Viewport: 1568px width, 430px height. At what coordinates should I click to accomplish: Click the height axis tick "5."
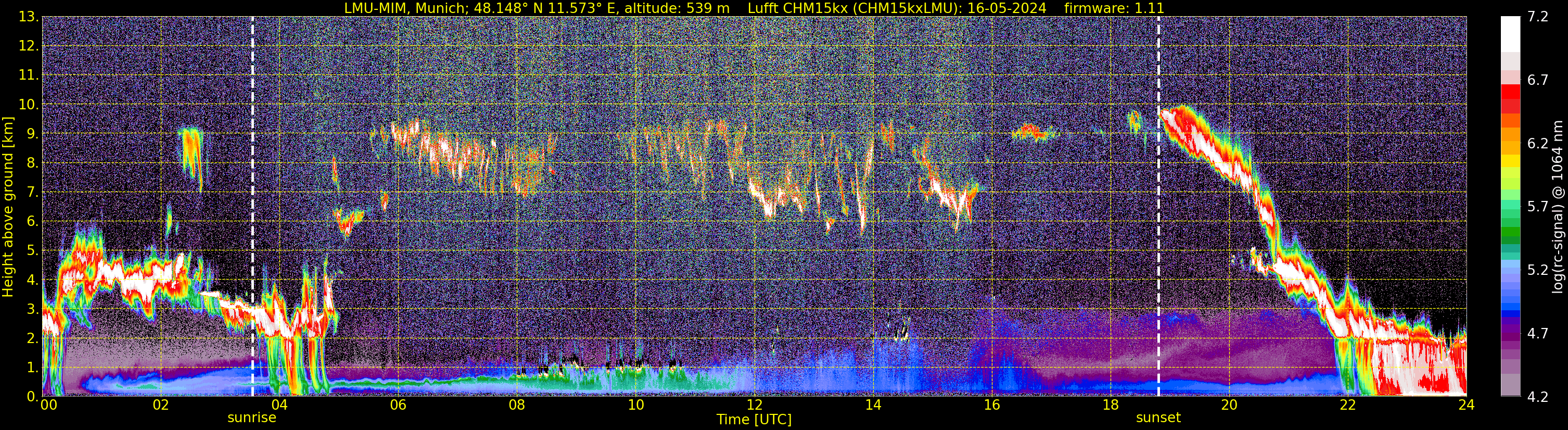[x=32, y=251]
